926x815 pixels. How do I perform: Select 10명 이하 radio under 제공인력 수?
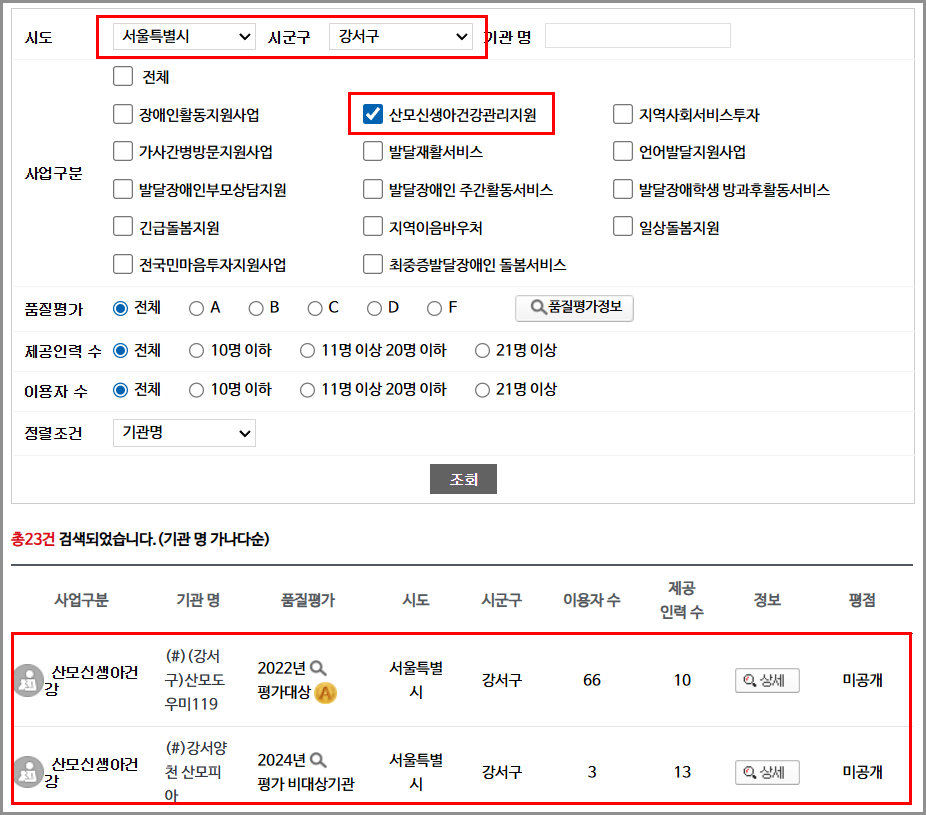click(x=197, y=349)
